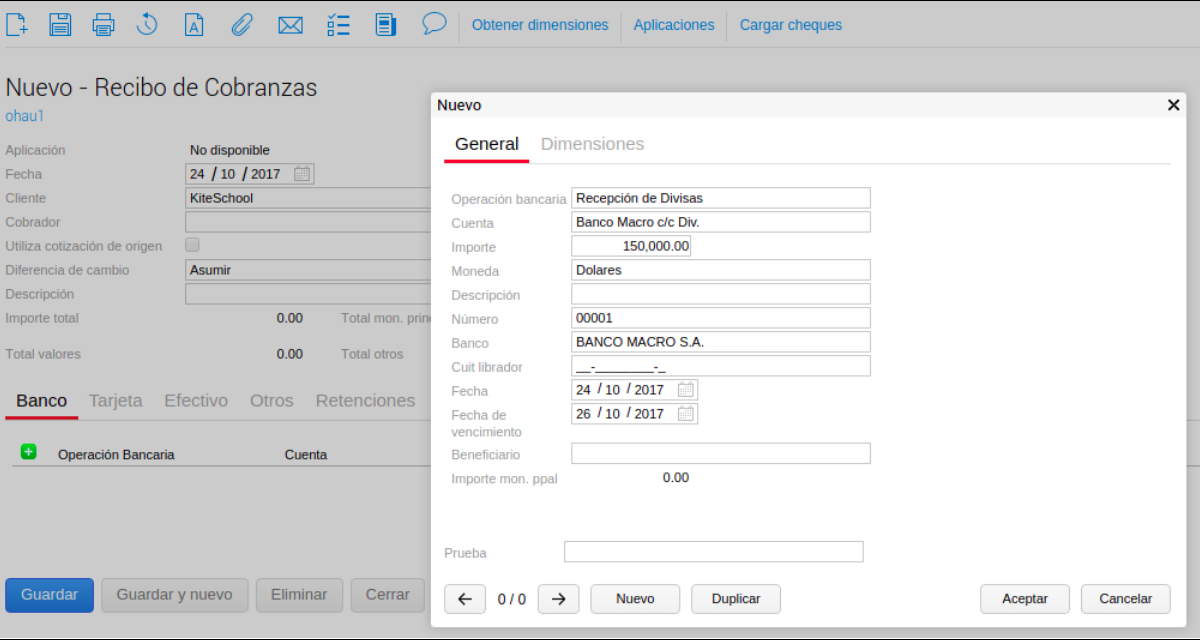Switch to the Dimensiones tab

[592, 144]
